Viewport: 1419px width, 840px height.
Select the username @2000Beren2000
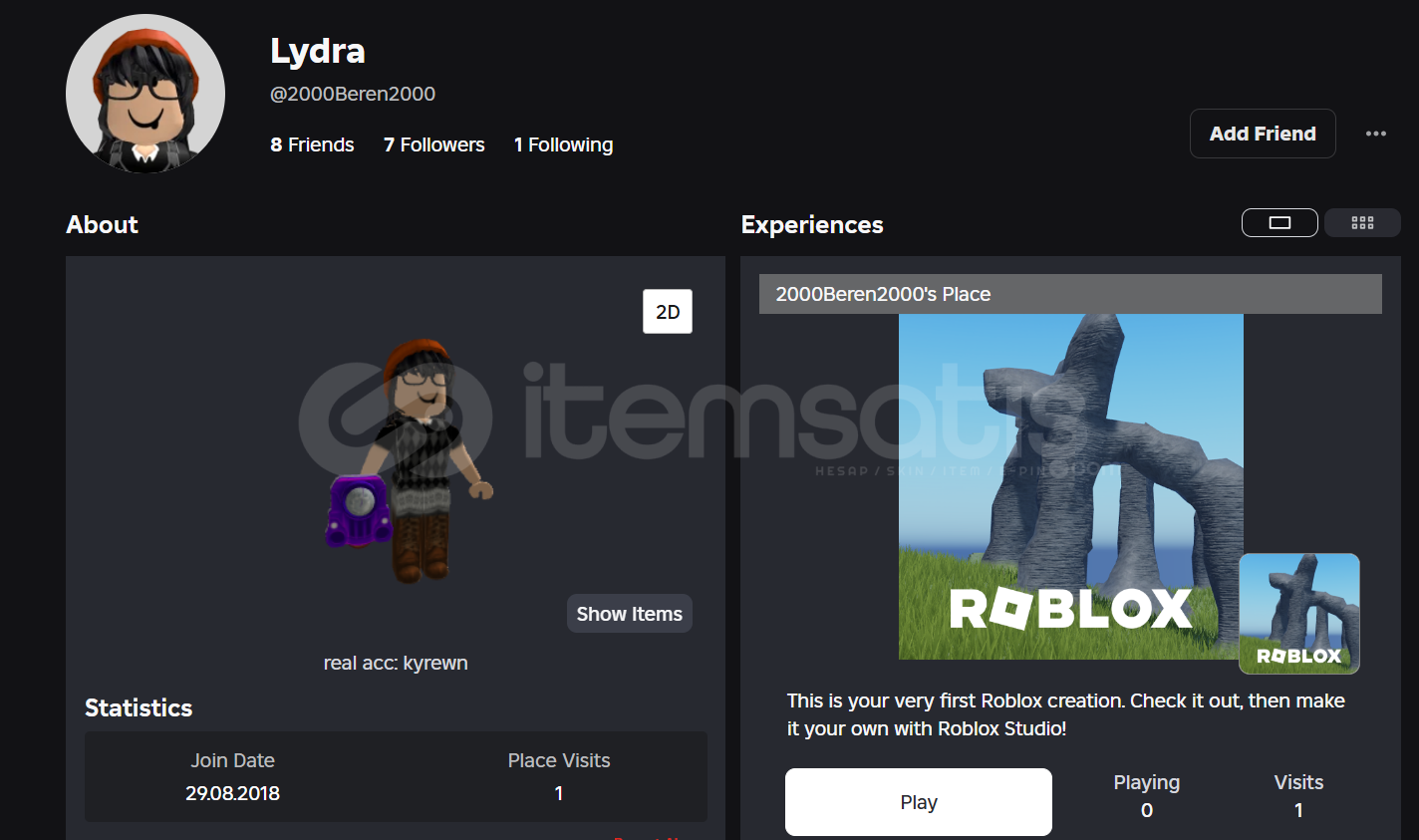click(353, 94)
